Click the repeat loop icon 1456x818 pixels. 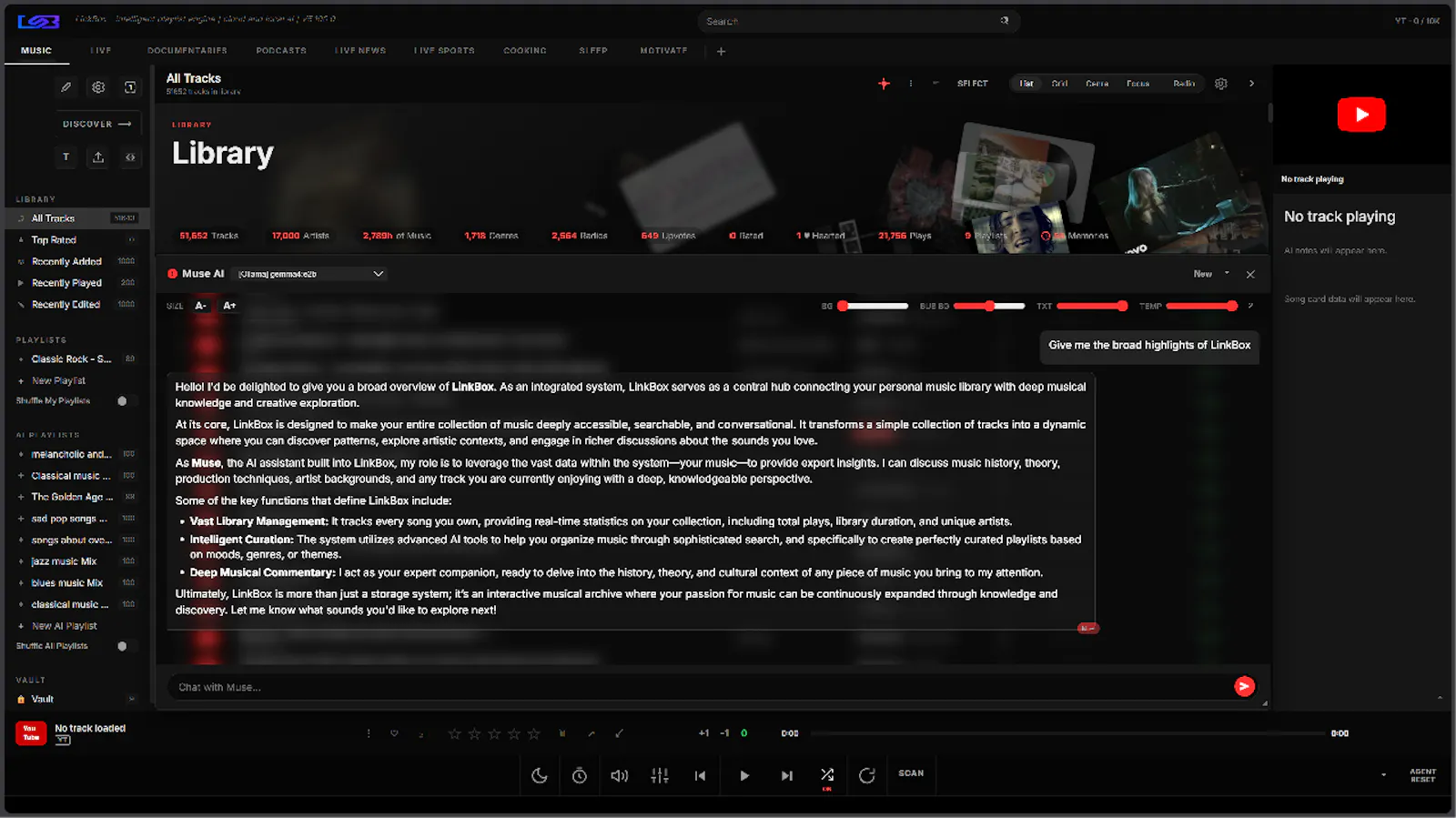pos(867,775)
